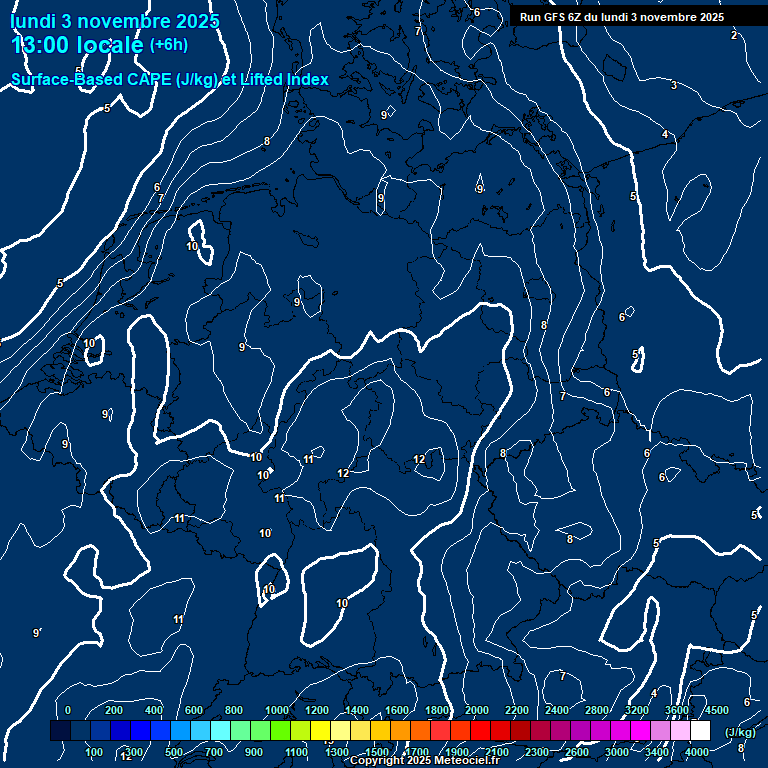
Task: Click the bright green 1000-1100 legend swatch
Action: [x=281, y=730]
